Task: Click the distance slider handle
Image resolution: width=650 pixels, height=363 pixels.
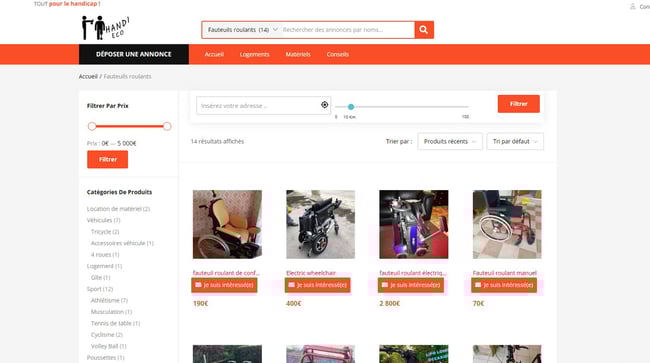Action: tap(351, 106)
